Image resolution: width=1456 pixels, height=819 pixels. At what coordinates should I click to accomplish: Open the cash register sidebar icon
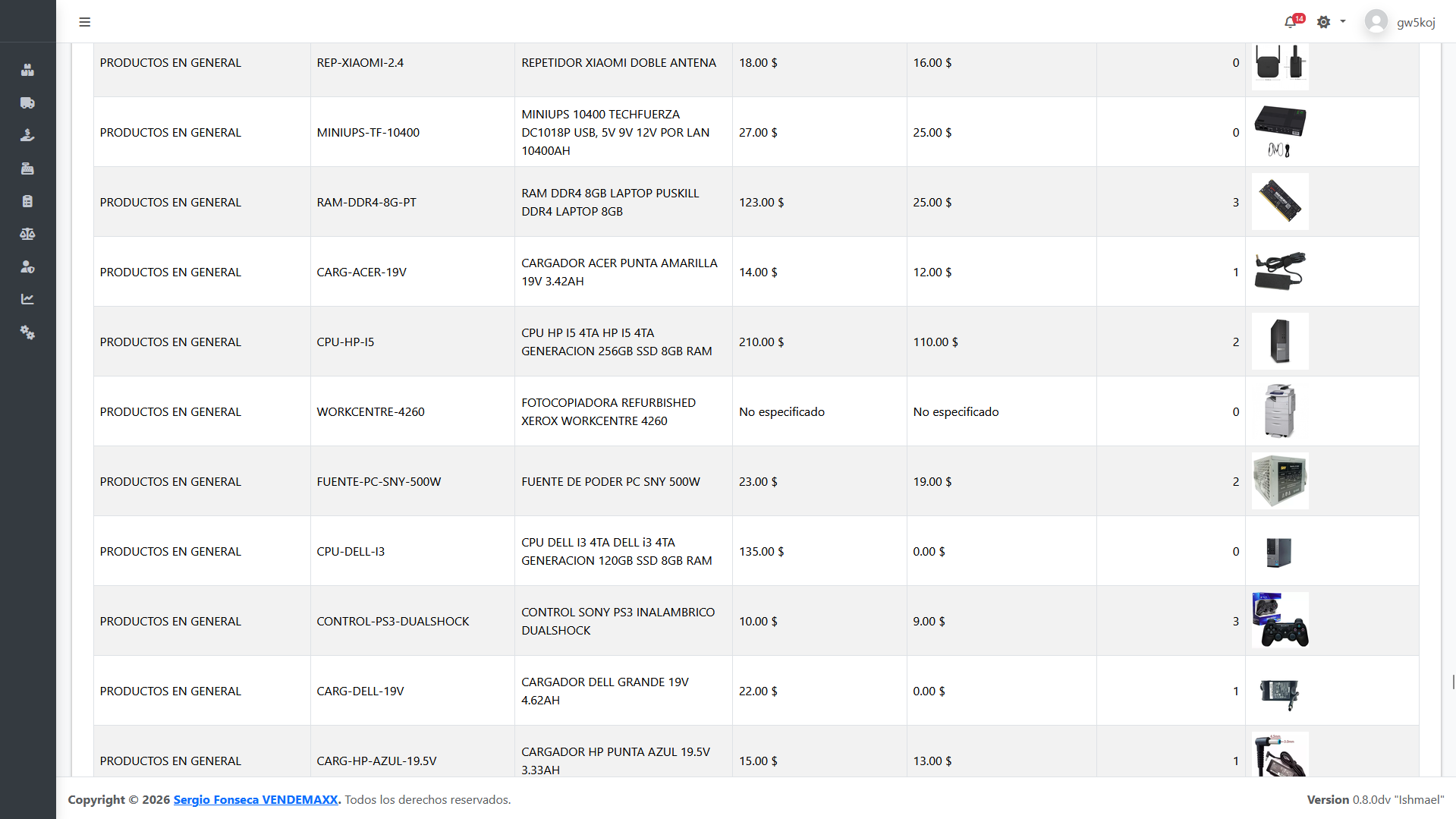pos(27,169)
